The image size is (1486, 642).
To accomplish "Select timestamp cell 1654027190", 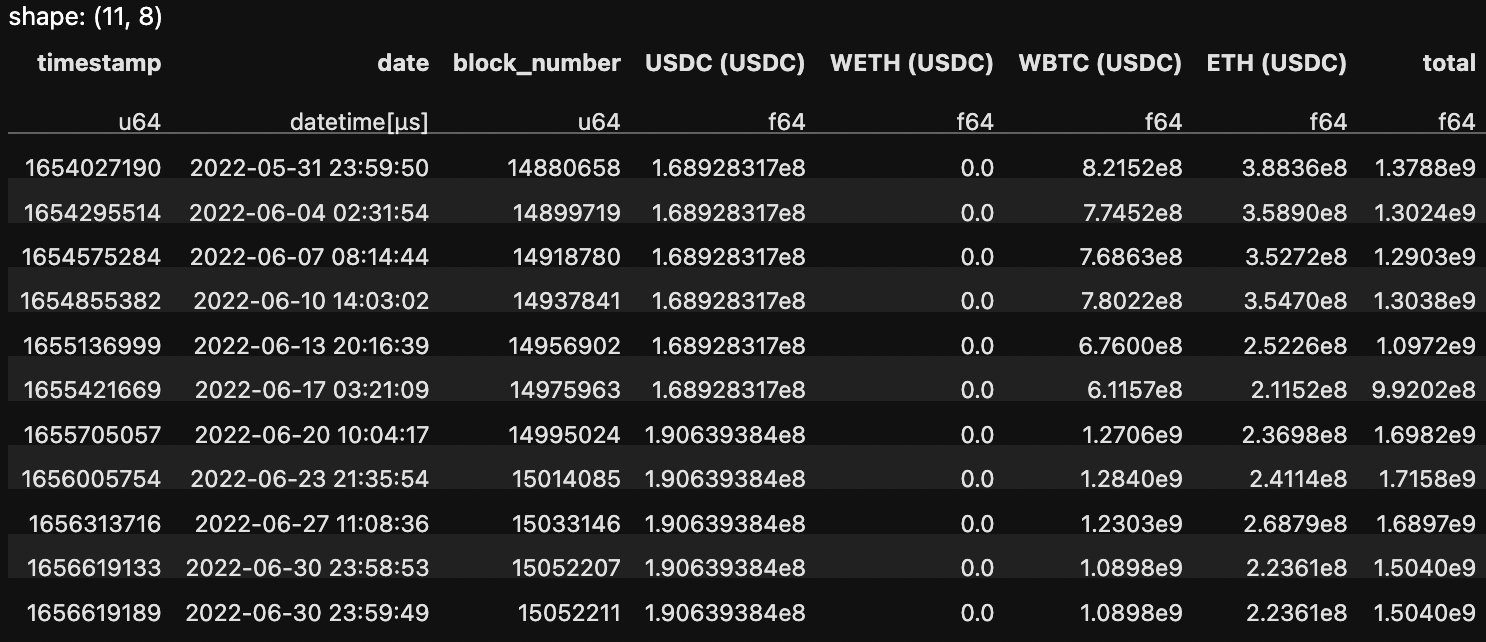I will click(x=91, y=168).
